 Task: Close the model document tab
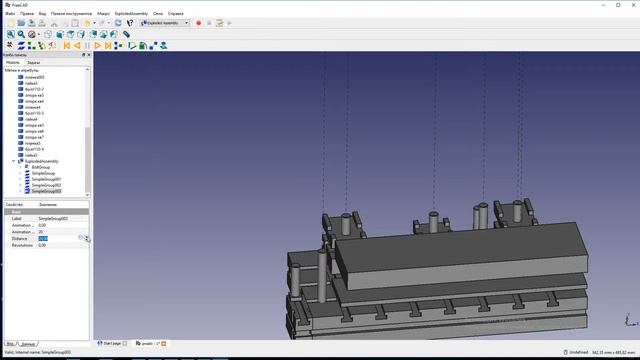point(164,344)
